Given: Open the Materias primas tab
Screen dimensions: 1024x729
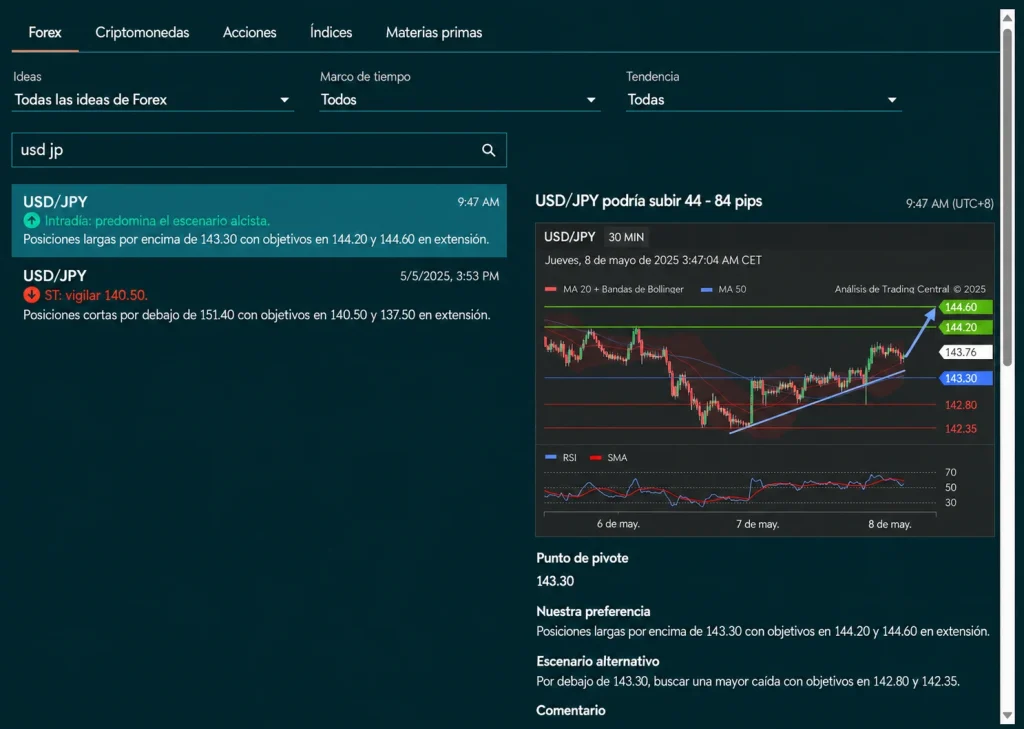Looking at the screenshot, I should point(434,33).
